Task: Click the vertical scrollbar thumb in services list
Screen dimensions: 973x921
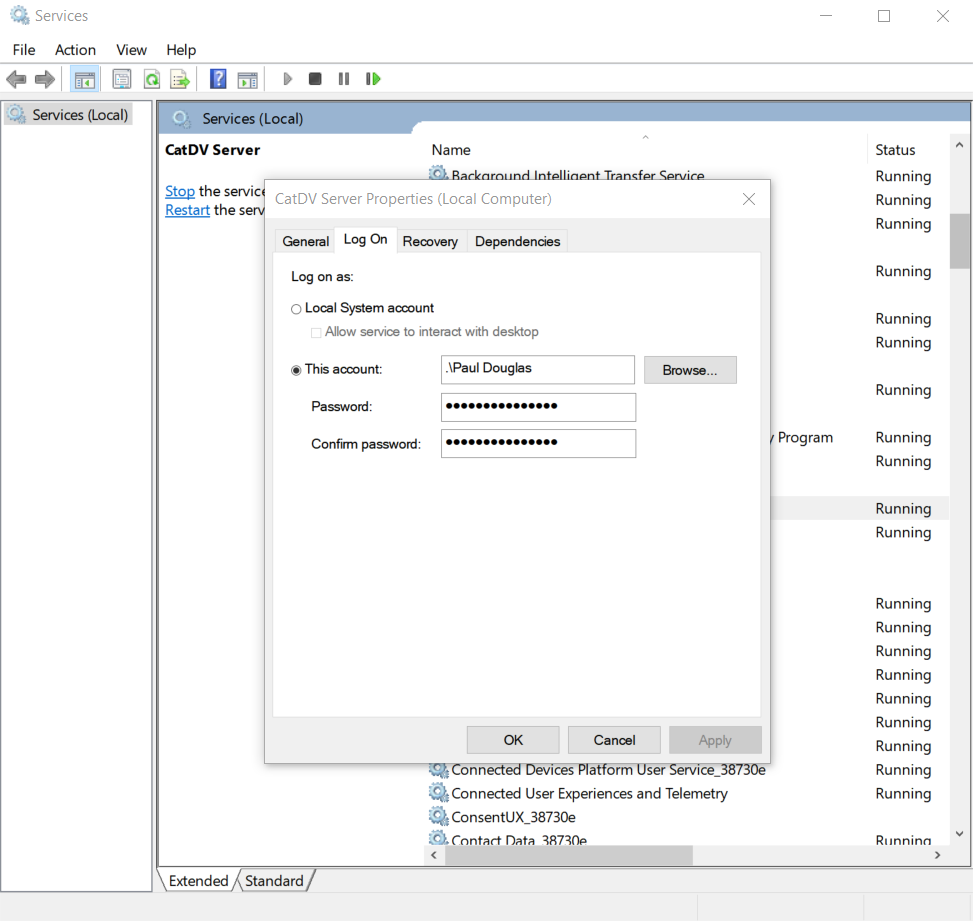Action: [x=959, y=241]
